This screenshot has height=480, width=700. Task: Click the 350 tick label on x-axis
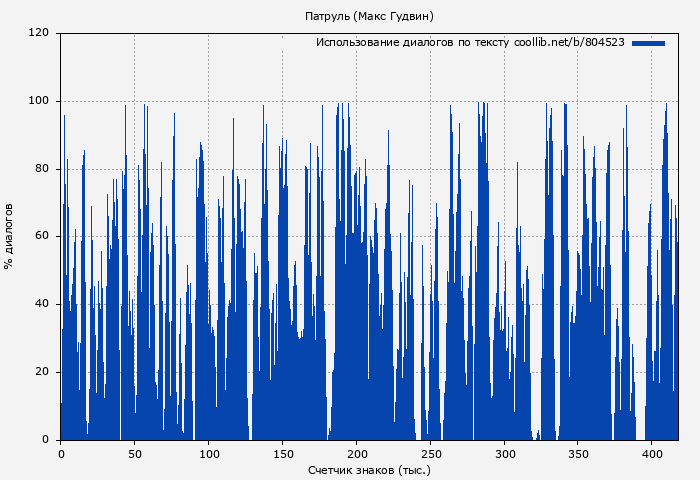579,454
